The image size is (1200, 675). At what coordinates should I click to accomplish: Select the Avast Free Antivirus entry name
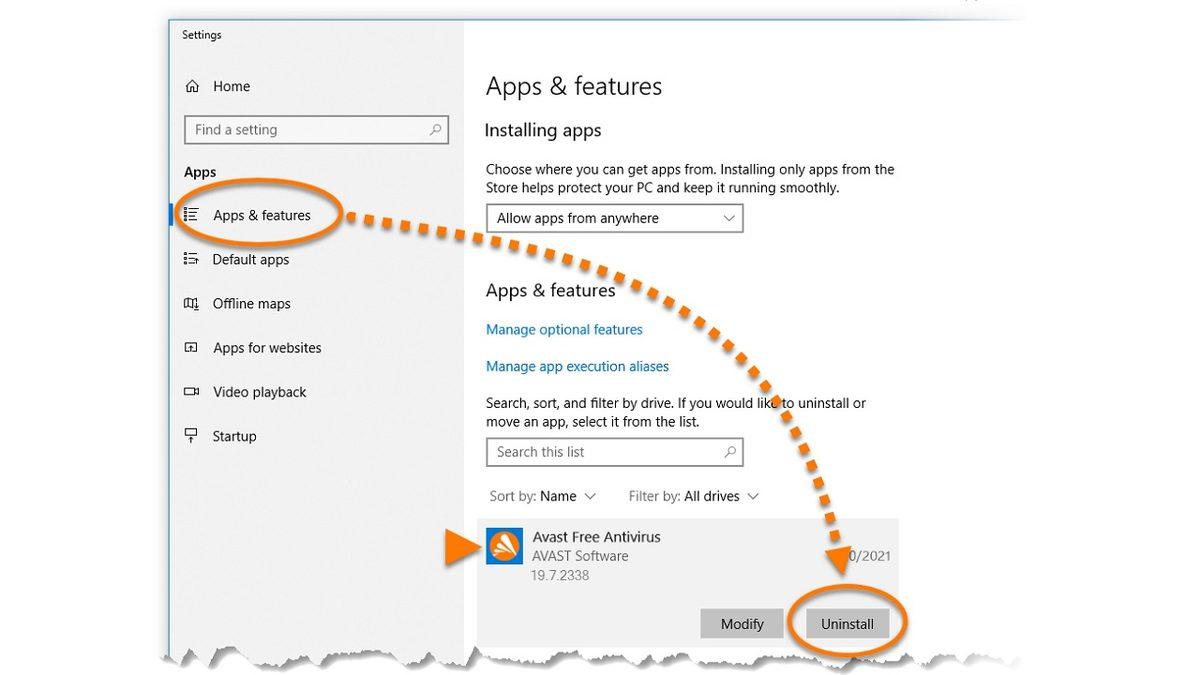pyautogui.click(x=596, y=537)
